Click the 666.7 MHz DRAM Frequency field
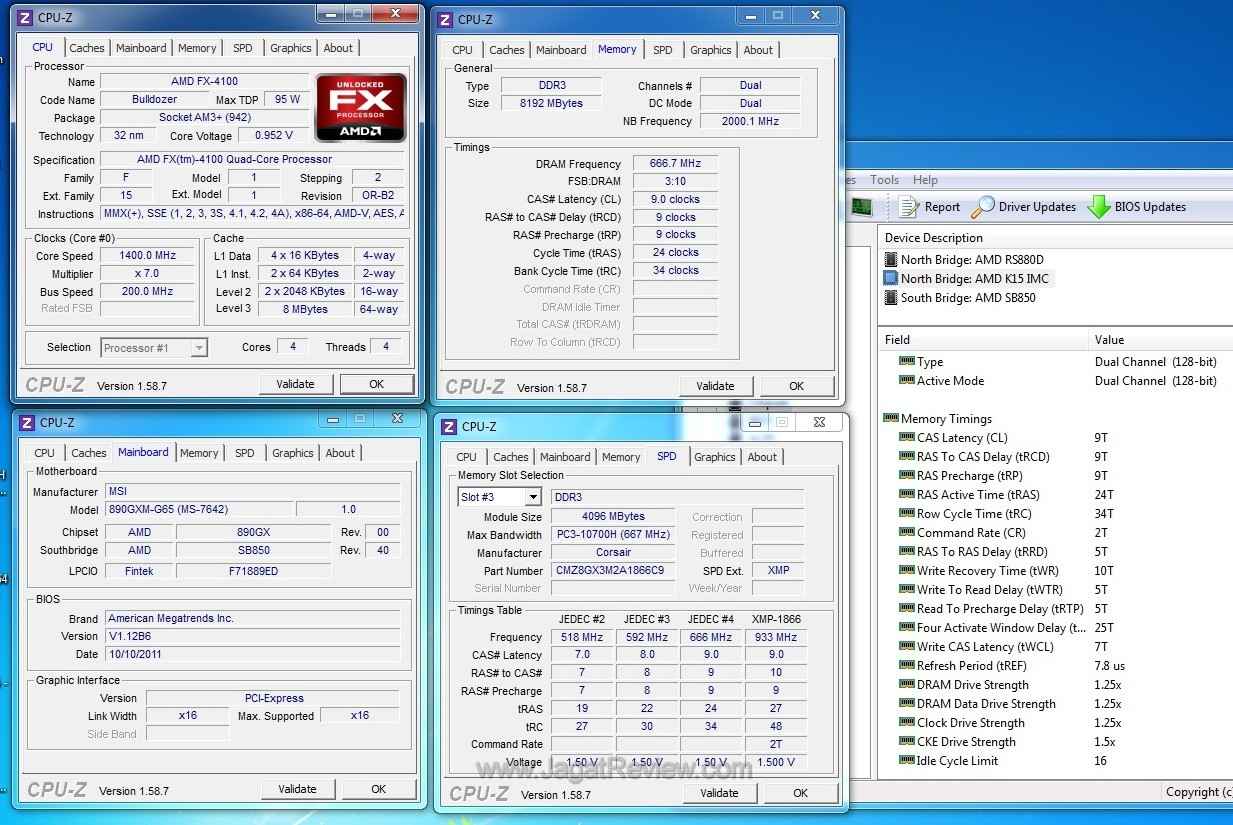Screen dimensions: 1233x825 pyautogui.click(x=675, y=163)
